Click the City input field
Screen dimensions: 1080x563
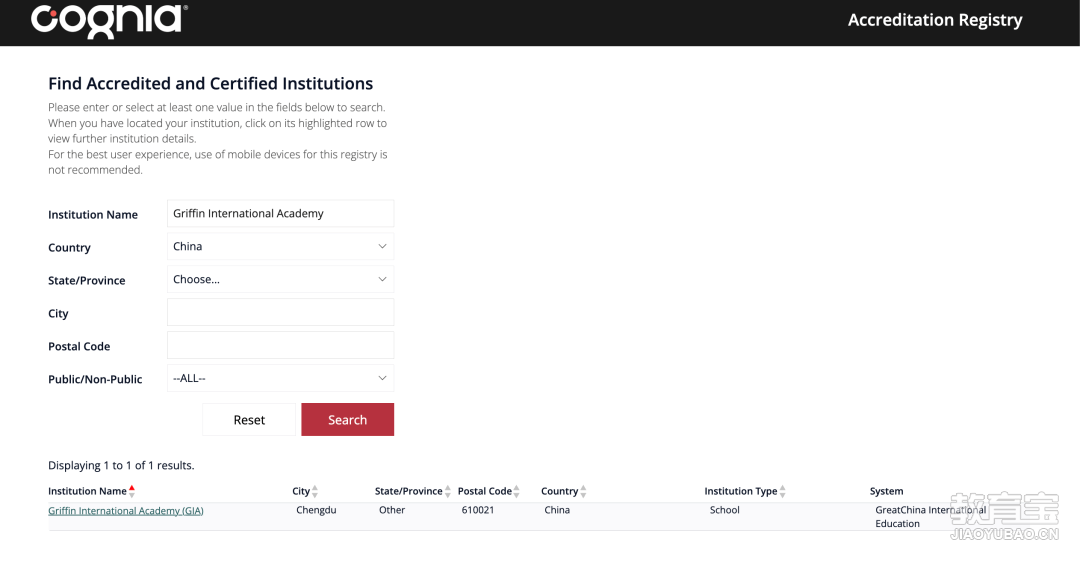click(280, 312)
